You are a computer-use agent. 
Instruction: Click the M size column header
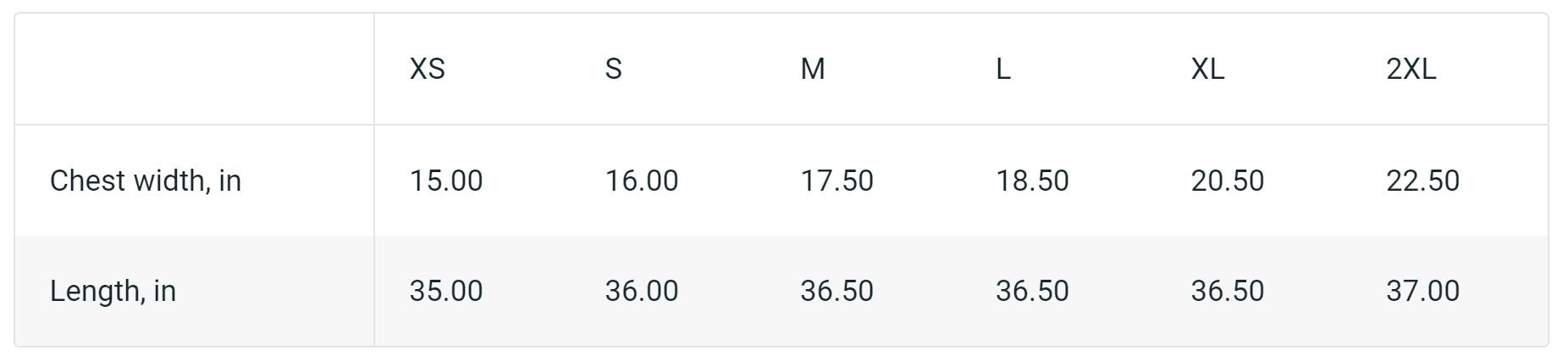812,69
